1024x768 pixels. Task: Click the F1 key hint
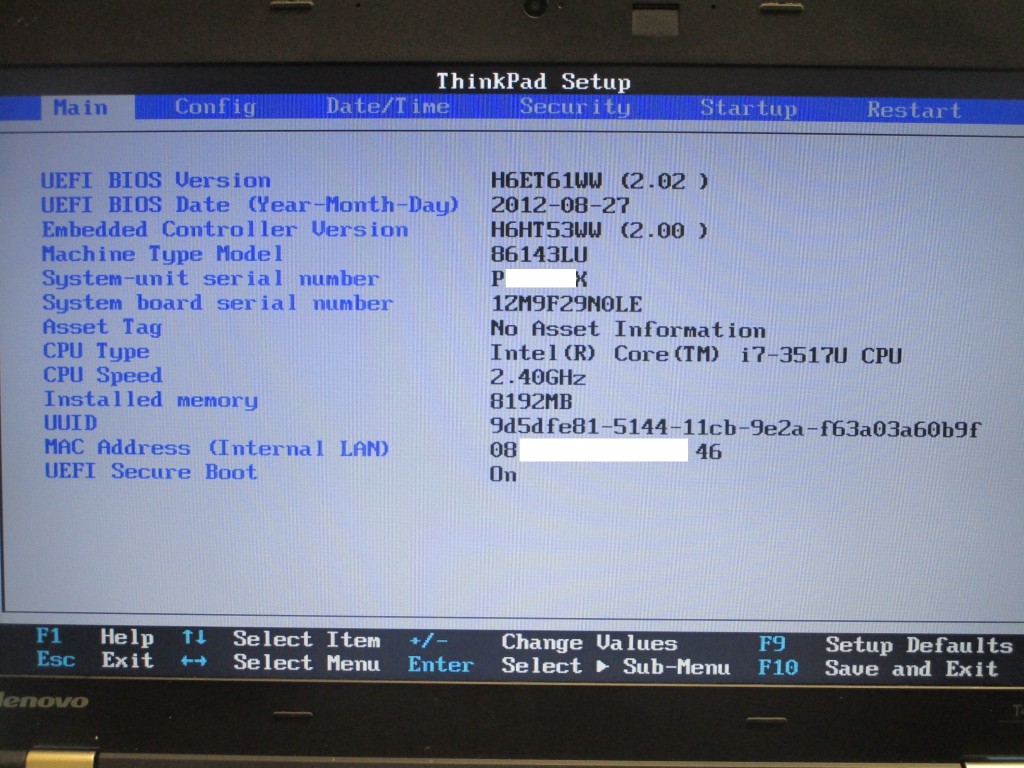(49, 636)
